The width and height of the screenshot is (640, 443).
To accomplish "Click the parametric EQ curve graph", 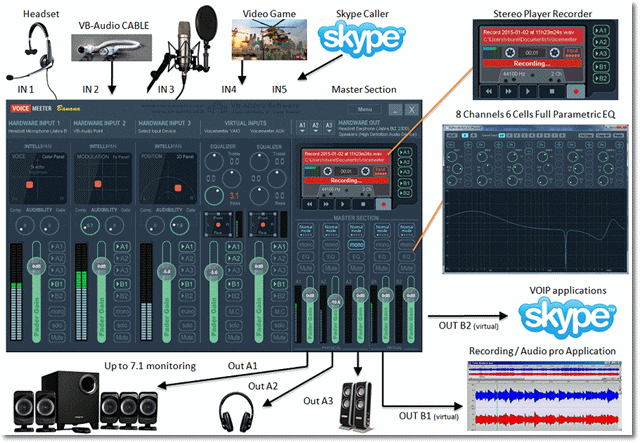I will click(x=535, y=231).
